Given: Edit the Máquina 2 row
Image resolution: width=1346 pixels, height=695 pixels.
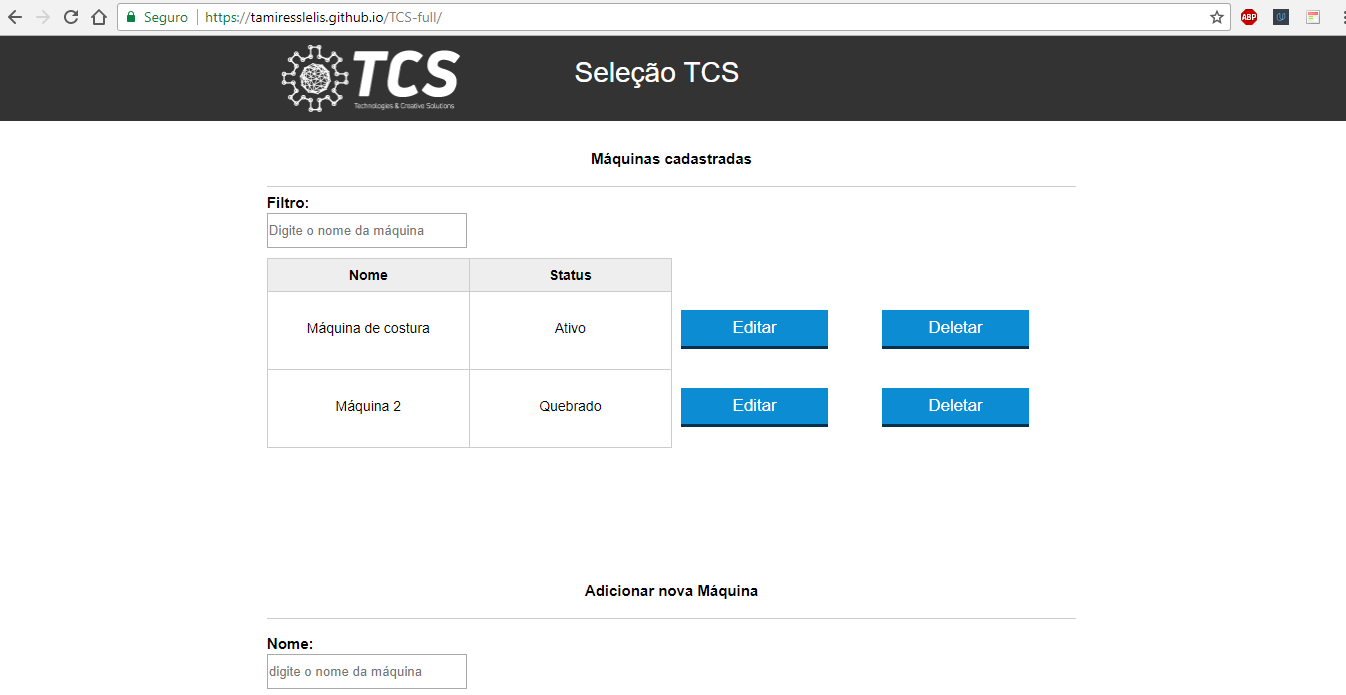Looking at the screenshot, I should (x=754, y=407).
